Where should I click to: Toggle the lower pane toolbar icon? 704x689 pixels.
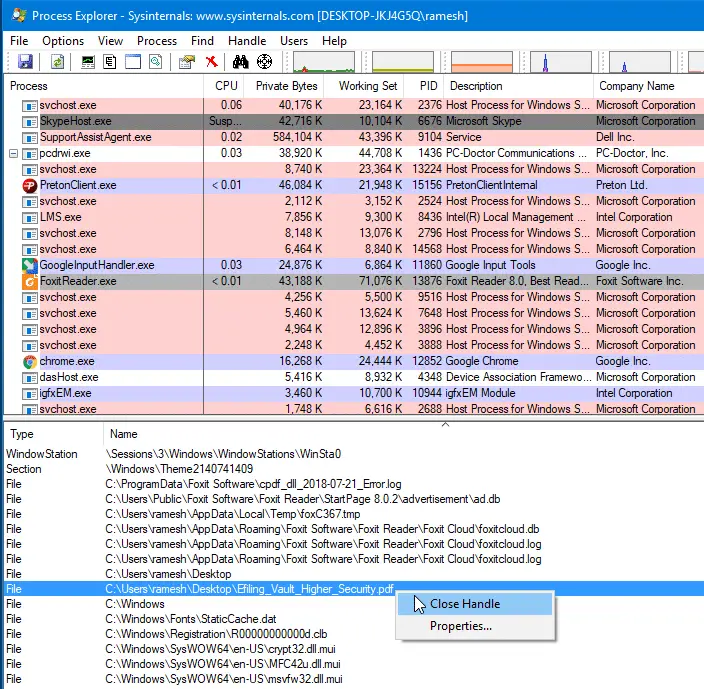click(x=133, y=61)
